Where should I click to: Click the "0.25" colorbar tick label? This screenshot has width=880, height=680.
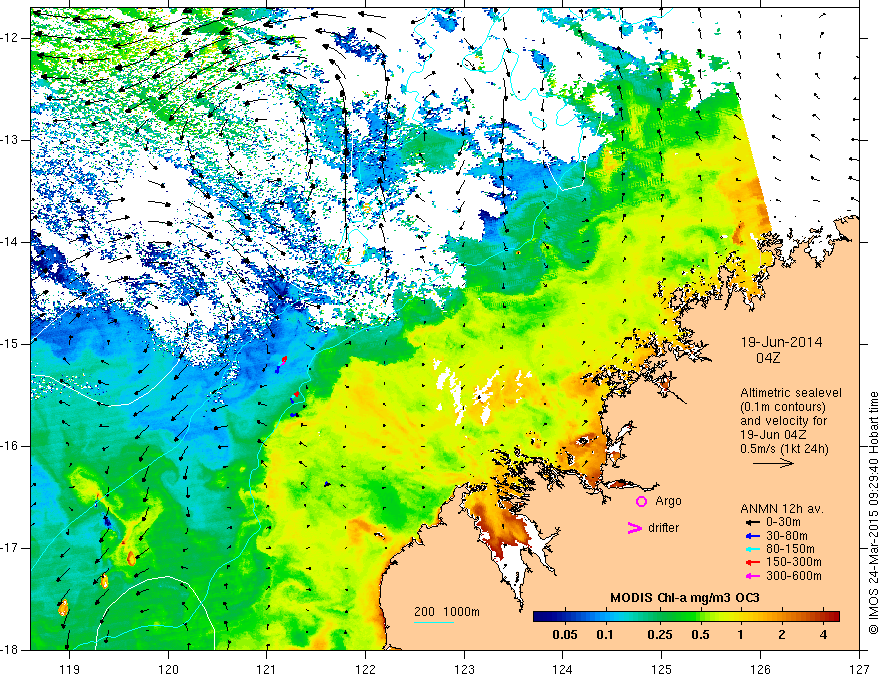click(x=660, y=635)
